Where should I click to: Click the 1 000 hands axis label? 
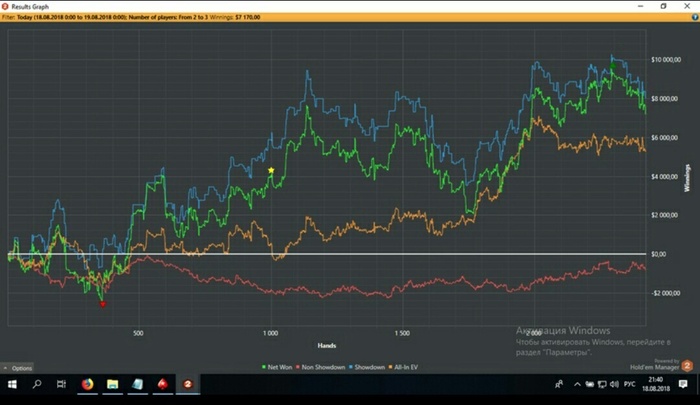coord(270,333)
